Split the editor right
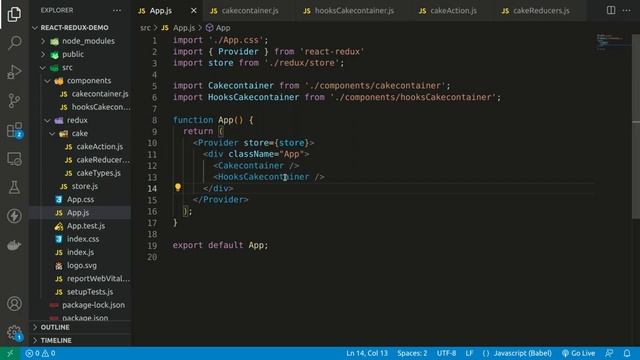This screenshot has height=360, width=640. coord(611,10)
